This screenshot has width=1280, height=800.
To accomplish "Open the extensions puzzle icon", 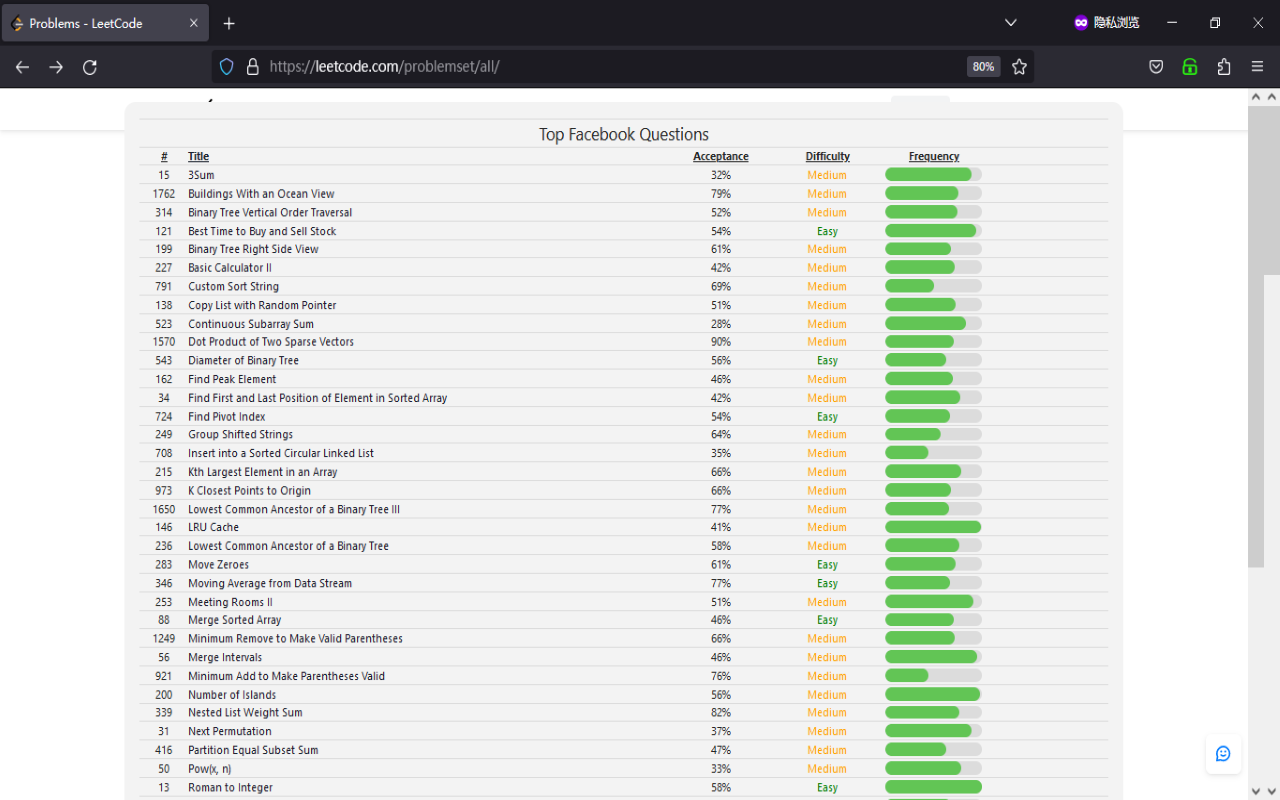I will [1224, 67].
